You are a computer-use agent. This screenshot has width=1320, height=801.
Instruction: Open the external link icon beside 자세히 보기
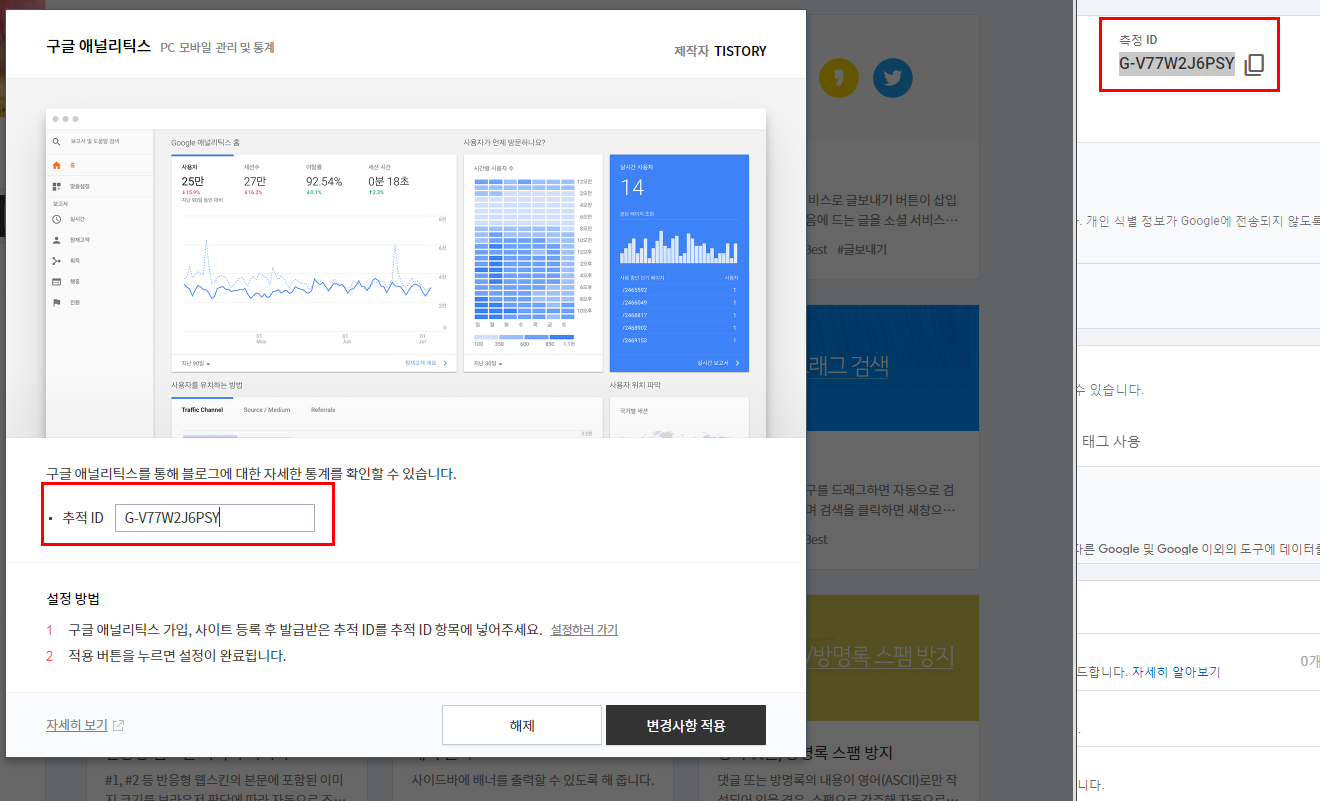click(119, 726)
